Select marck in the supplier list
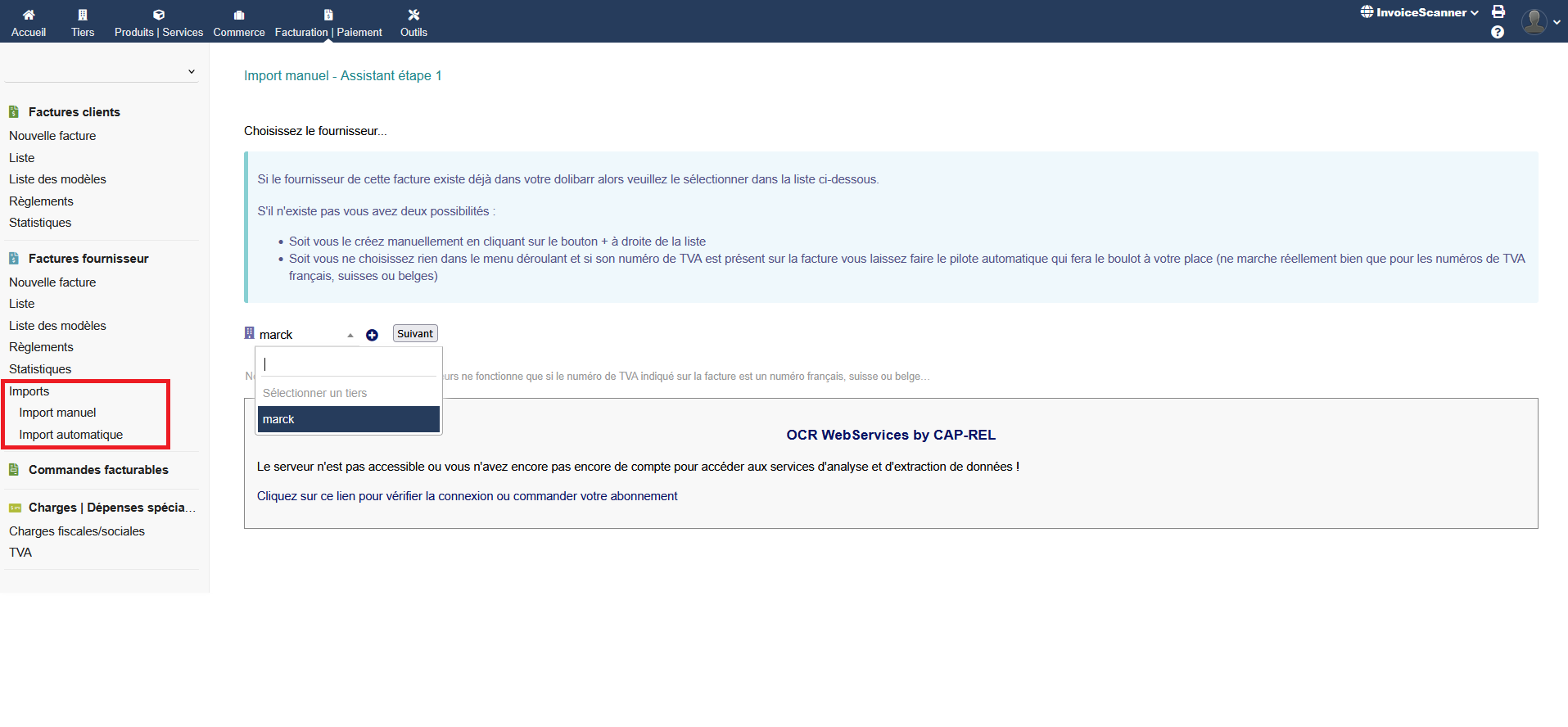The width and height of the screenshot is (1568, 727). (348, 419)
